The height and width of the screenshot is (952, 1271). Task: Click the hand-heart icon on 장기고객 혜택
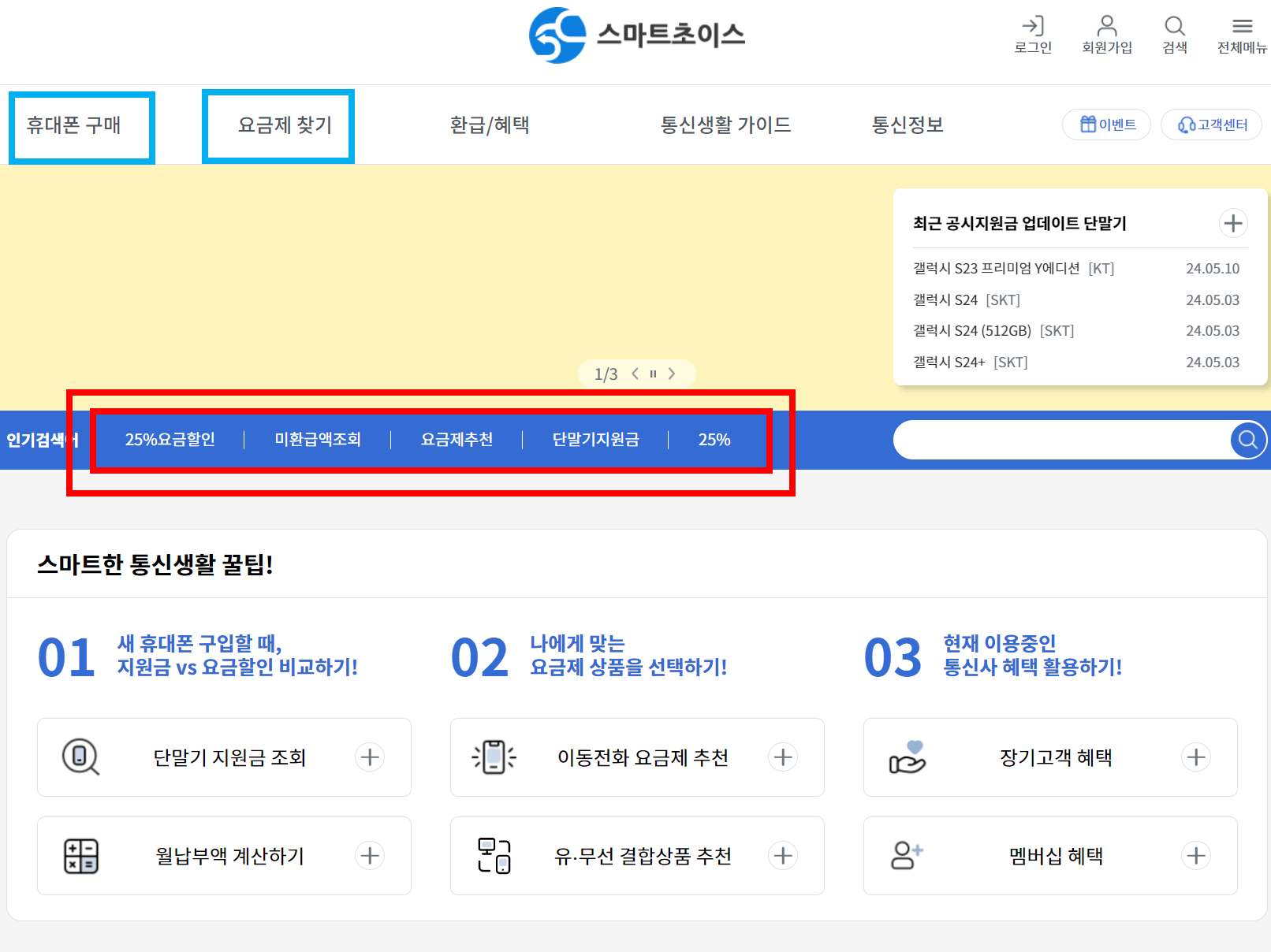click(908, 757)
